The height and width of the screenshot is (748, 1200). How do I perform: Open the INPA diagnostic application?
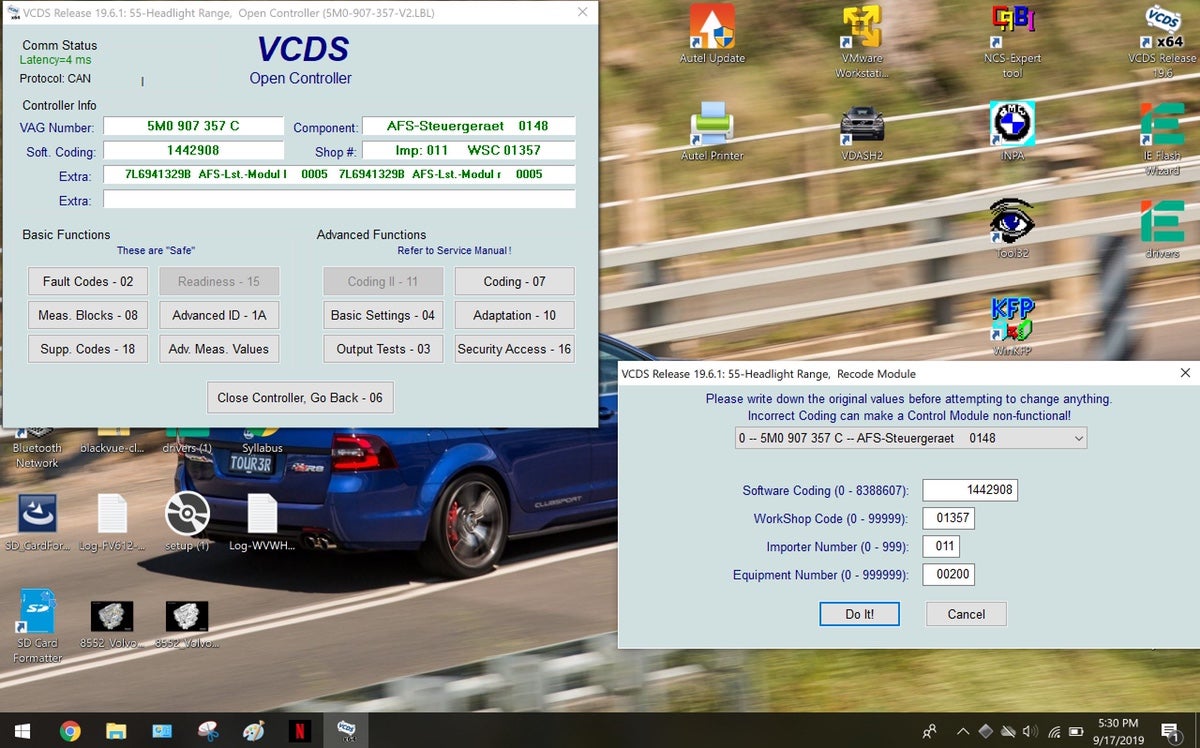pos(1013,125)
